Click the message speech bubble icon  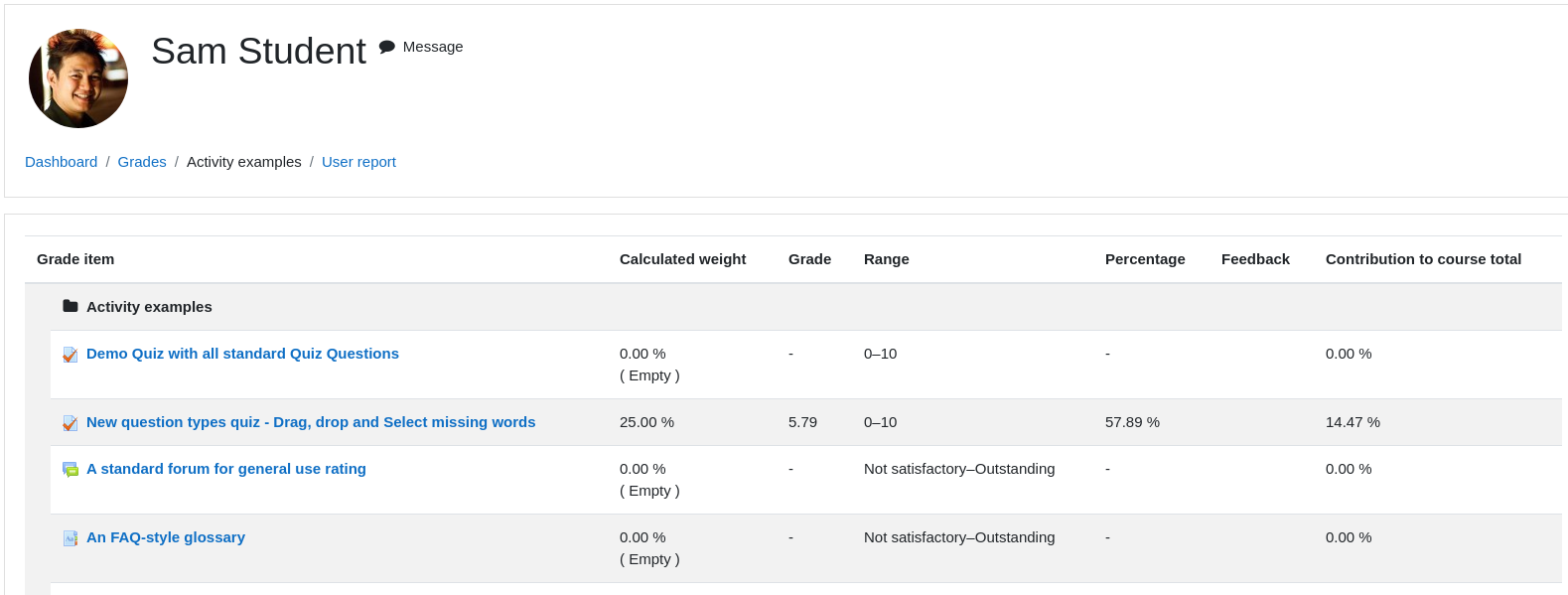pos(387,47)
